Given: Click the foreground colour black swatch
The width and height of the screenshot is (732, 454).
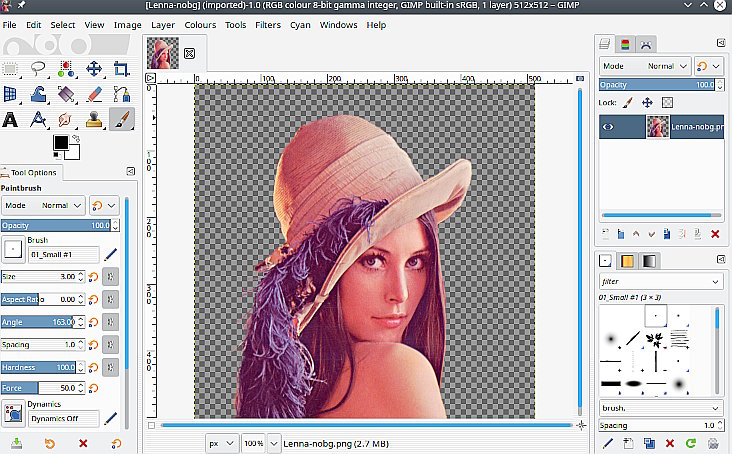Looking at the screenshot, I should coord(61,142).
